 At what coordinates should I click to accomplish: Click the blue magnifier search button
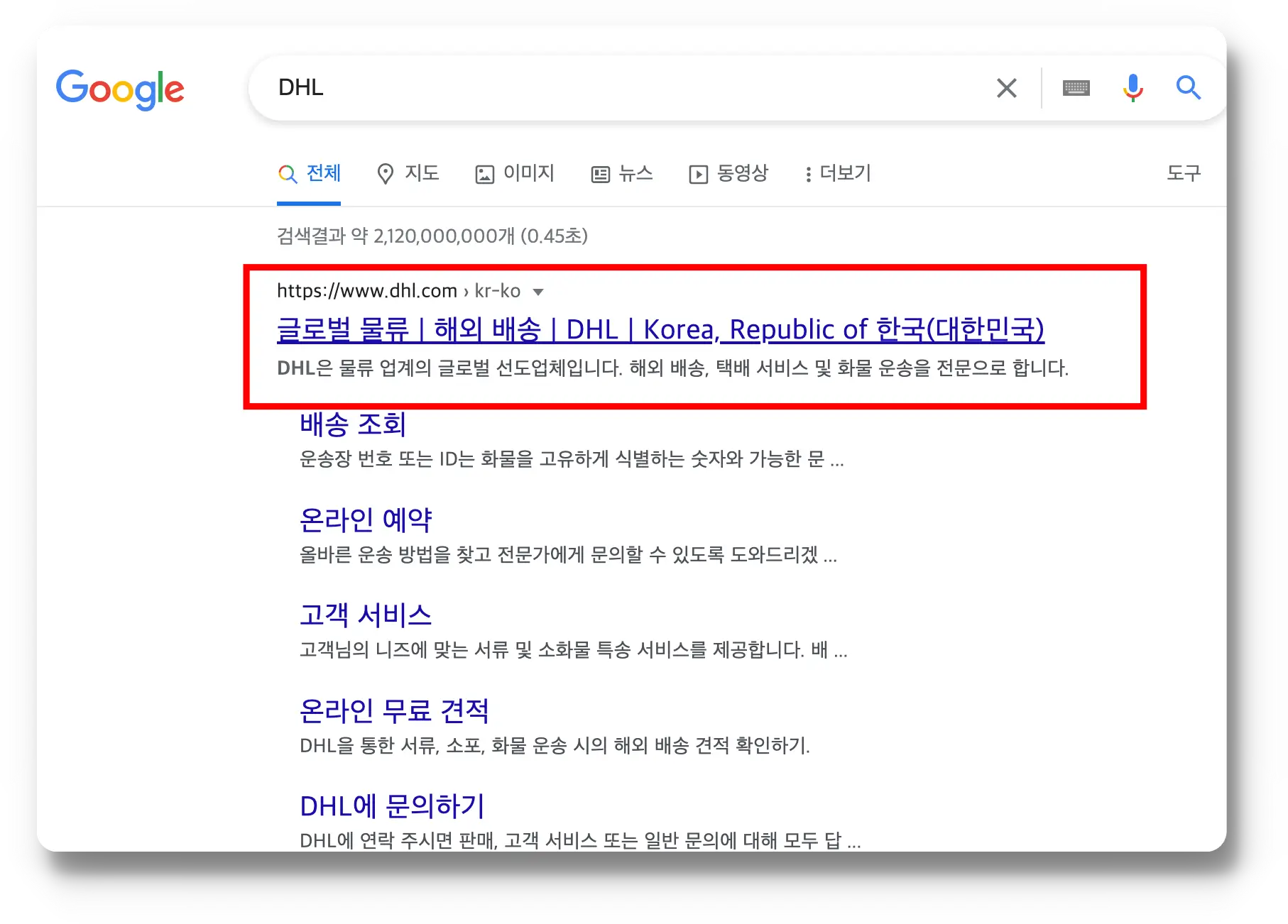coord(1188,88)
